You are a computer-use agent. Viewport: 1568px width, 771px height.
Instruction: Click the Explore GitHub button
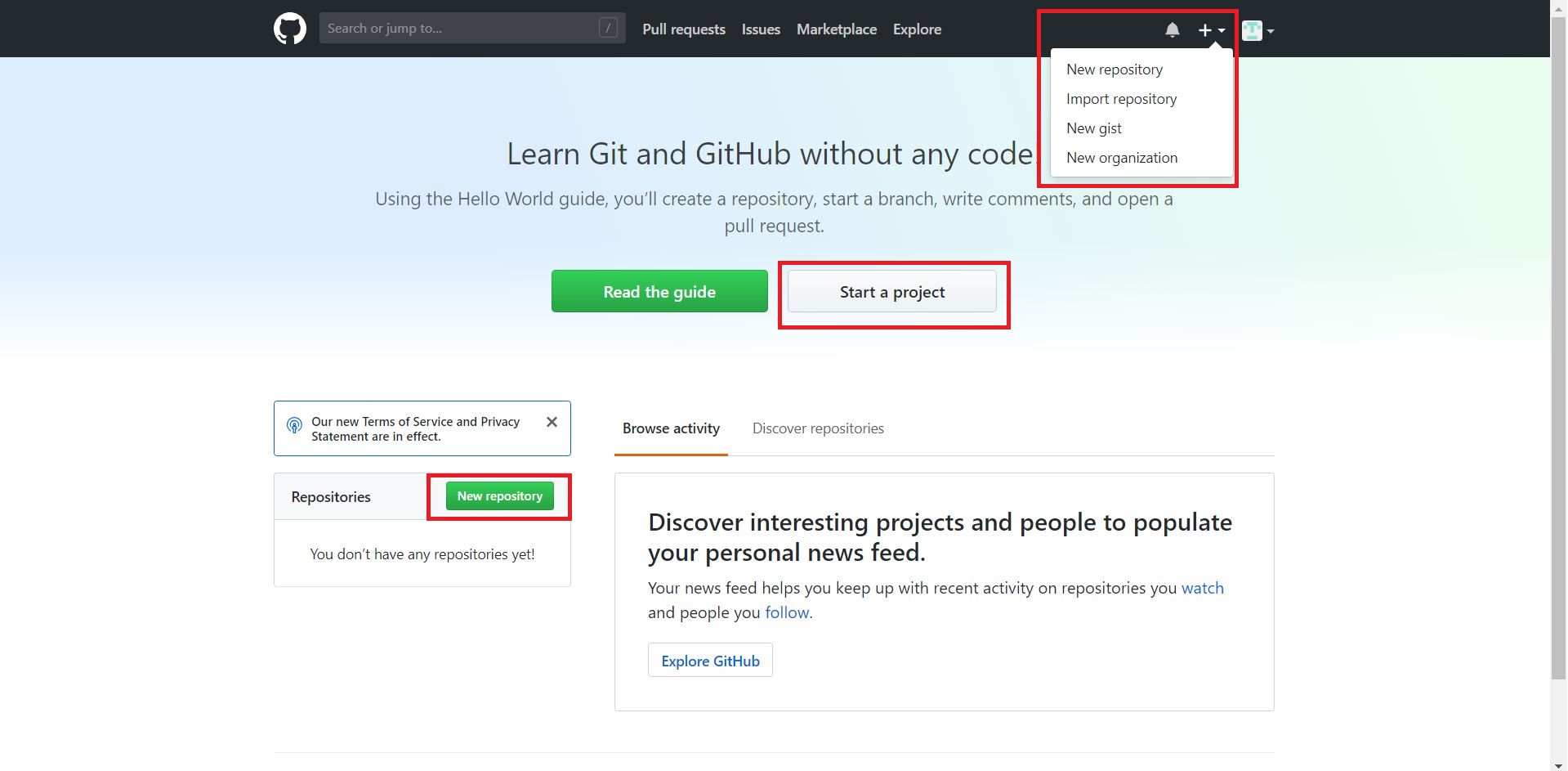(710, 661)
